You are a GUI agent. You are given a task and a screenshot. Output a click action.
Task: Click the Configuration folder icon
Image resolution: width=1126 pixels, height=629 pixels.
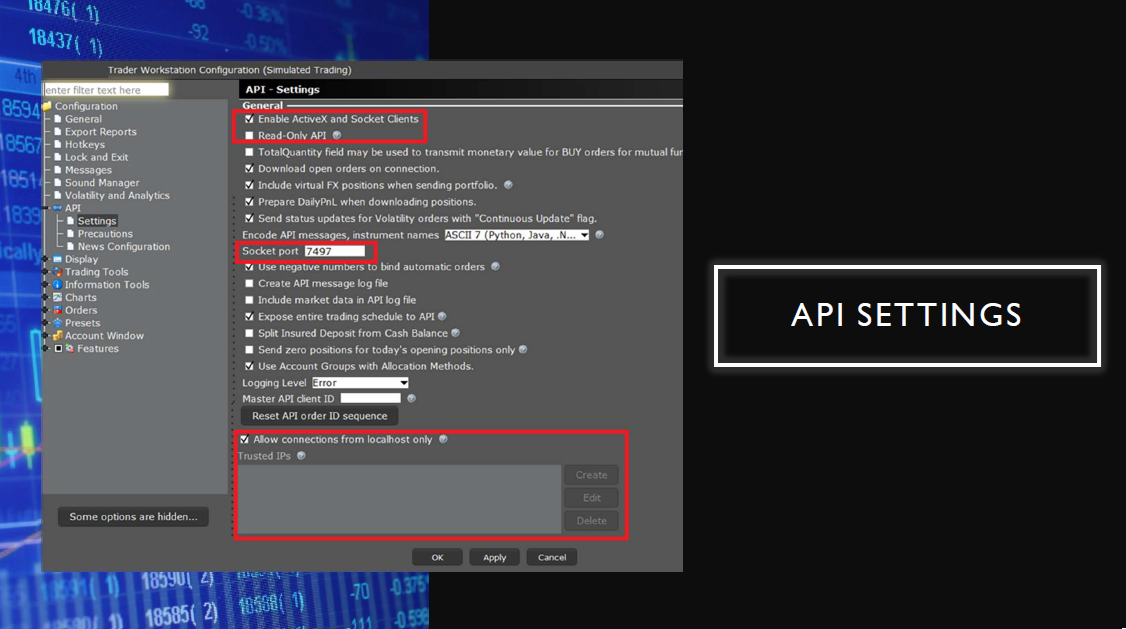point(47,106)
